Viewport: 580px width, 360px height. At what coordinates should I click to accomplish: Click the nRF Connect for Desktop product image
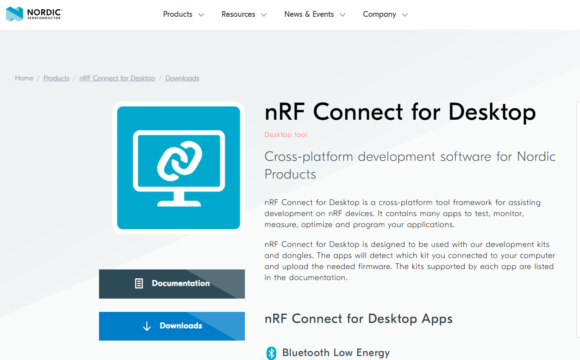pyautogui.click(x=179, y=168)
